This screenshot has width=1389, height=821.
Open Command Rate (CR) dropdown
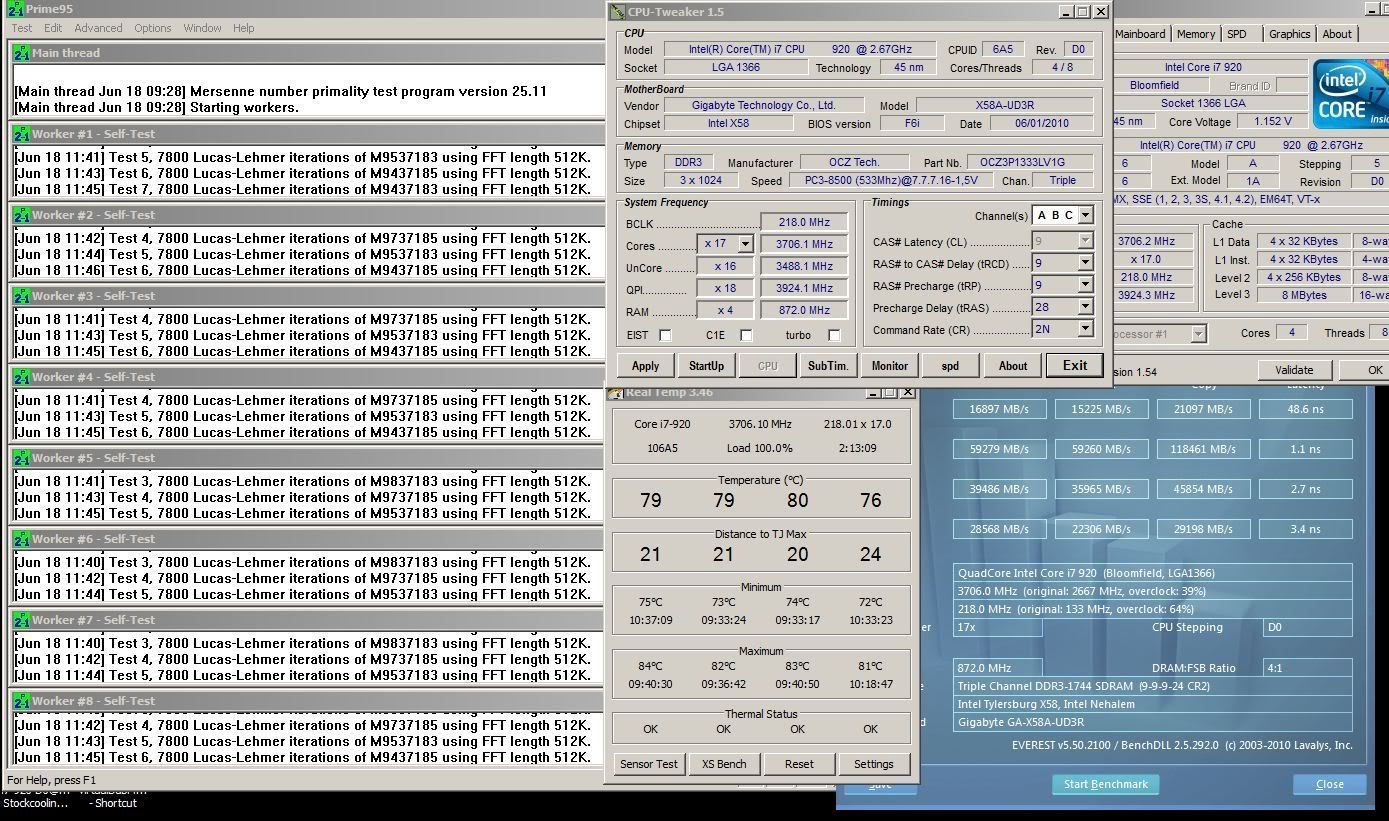tap(1085, 329)
